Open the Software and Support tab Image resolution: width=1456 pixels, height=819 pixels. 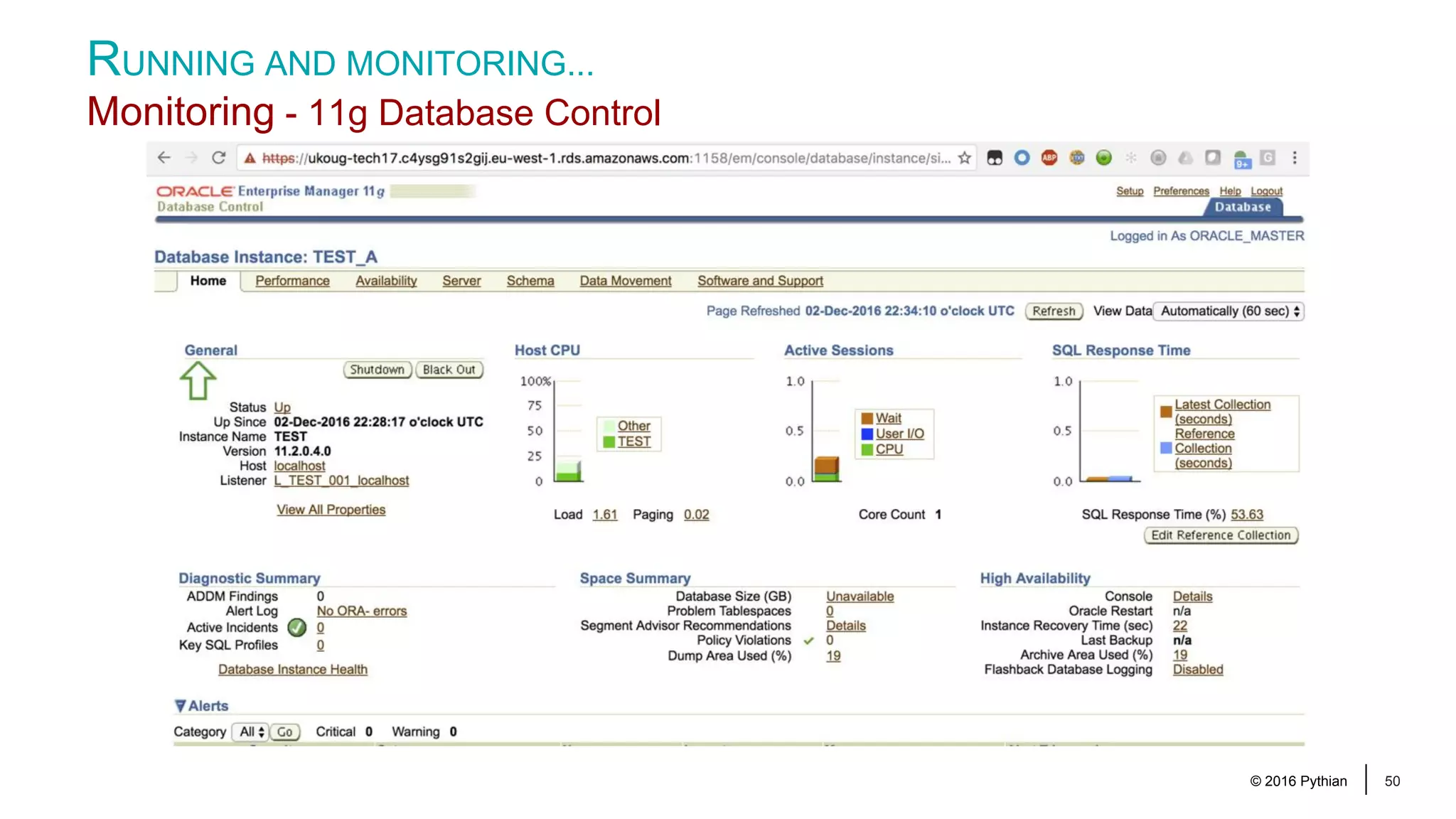[x=760, y=281]
